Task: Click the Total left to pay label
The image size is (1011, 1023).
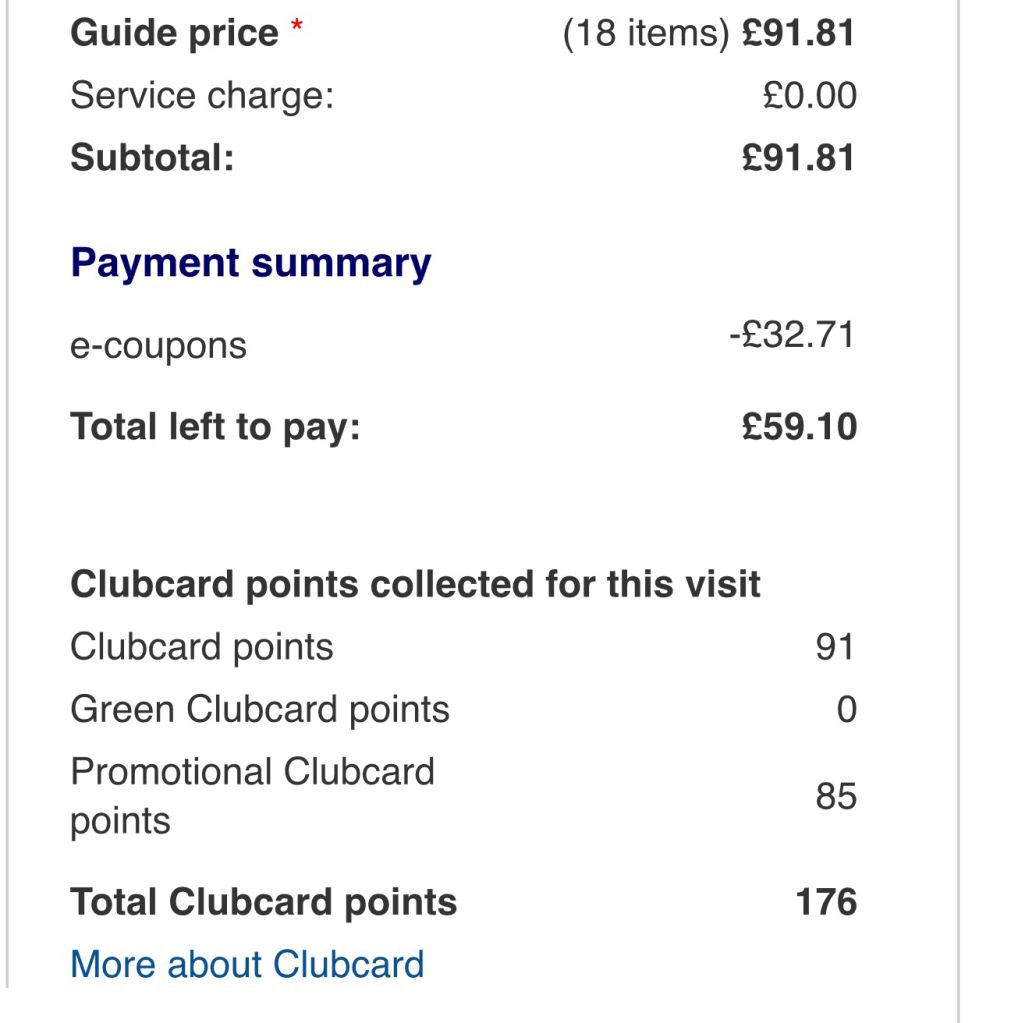Action: coord(215,428)
